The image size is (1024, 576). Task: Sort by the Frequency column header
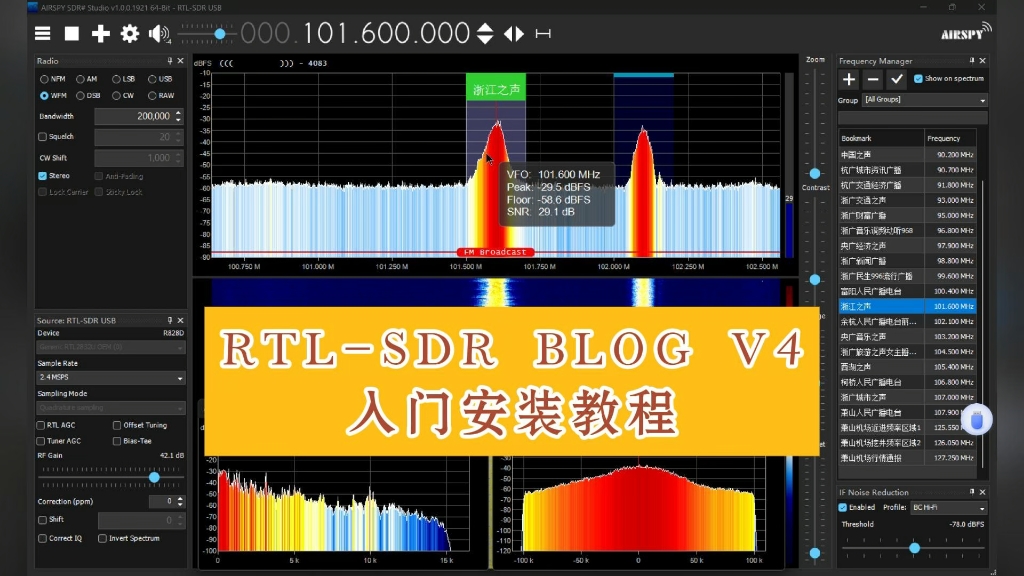click(x=950, y=138)
